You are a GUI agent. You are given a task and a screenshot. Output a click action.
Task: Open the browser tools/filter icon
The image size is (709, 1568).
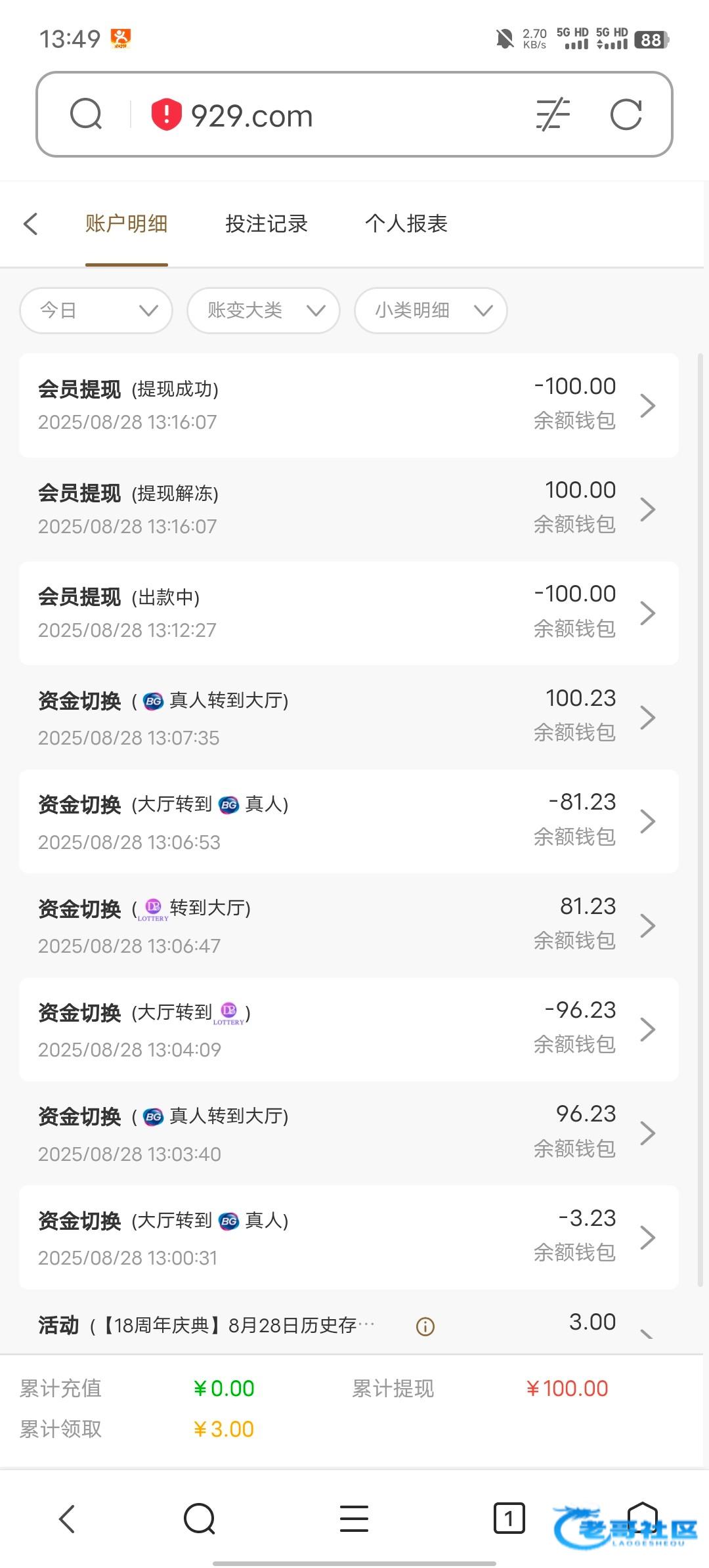point(553,114)
